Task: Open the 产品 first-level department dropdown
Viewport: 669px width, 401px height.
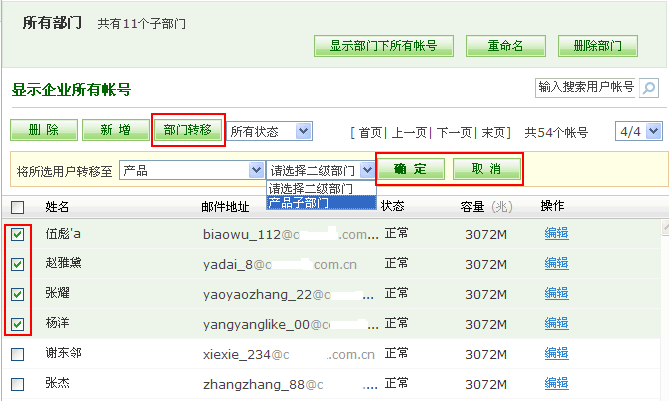Action: click(192, 170)
